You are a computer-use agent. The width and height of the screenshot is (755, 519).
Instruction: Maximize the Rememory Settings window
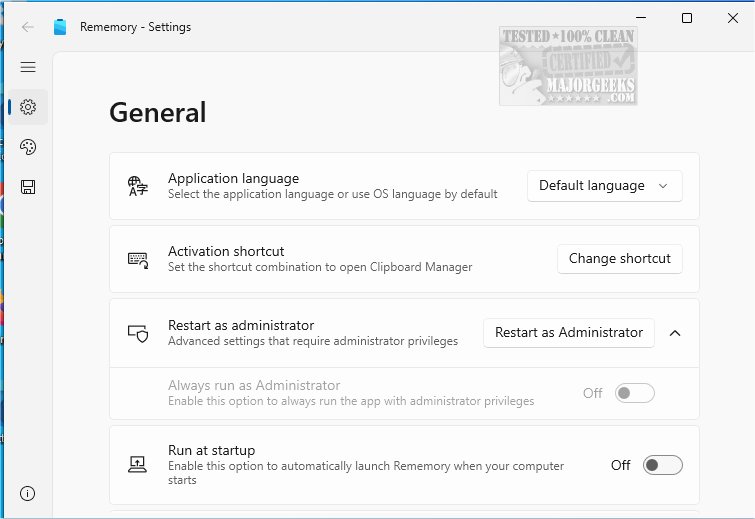coord(687,18)
